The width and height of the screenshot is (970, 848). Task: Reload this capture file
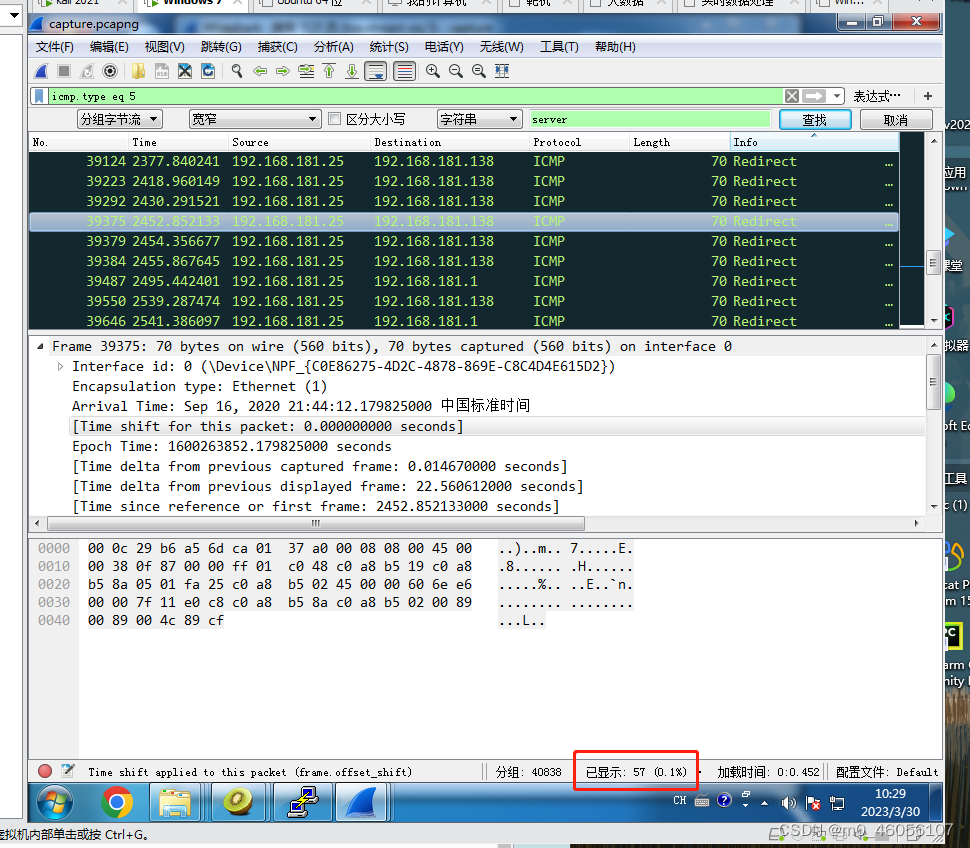(207, 71)
